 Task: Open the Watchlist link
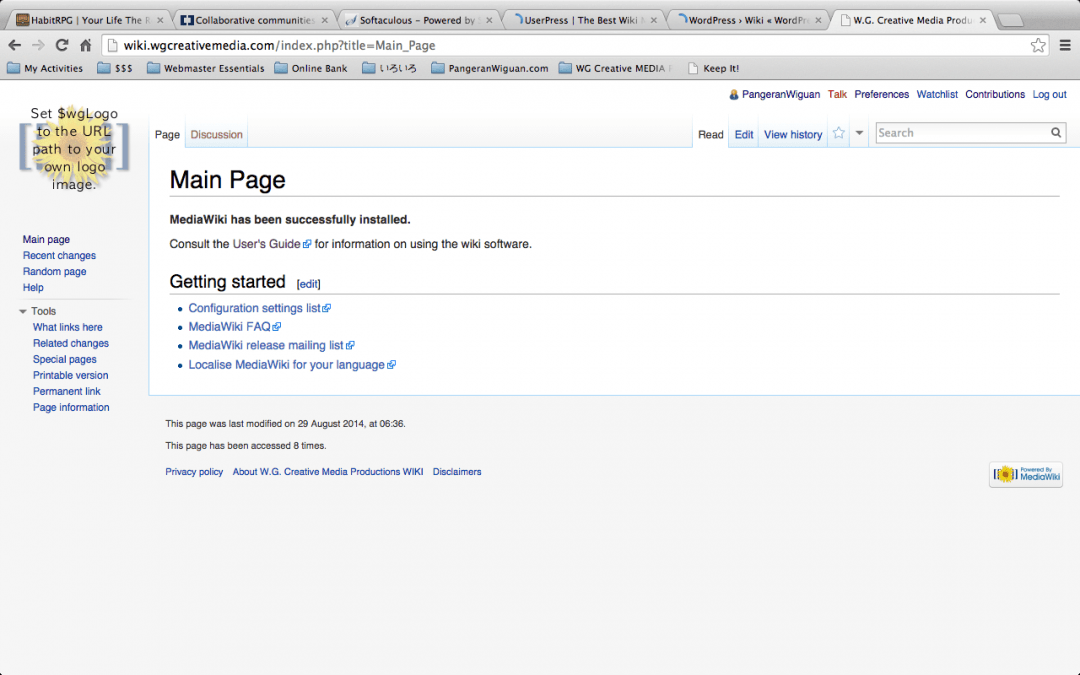click(937, 94)
